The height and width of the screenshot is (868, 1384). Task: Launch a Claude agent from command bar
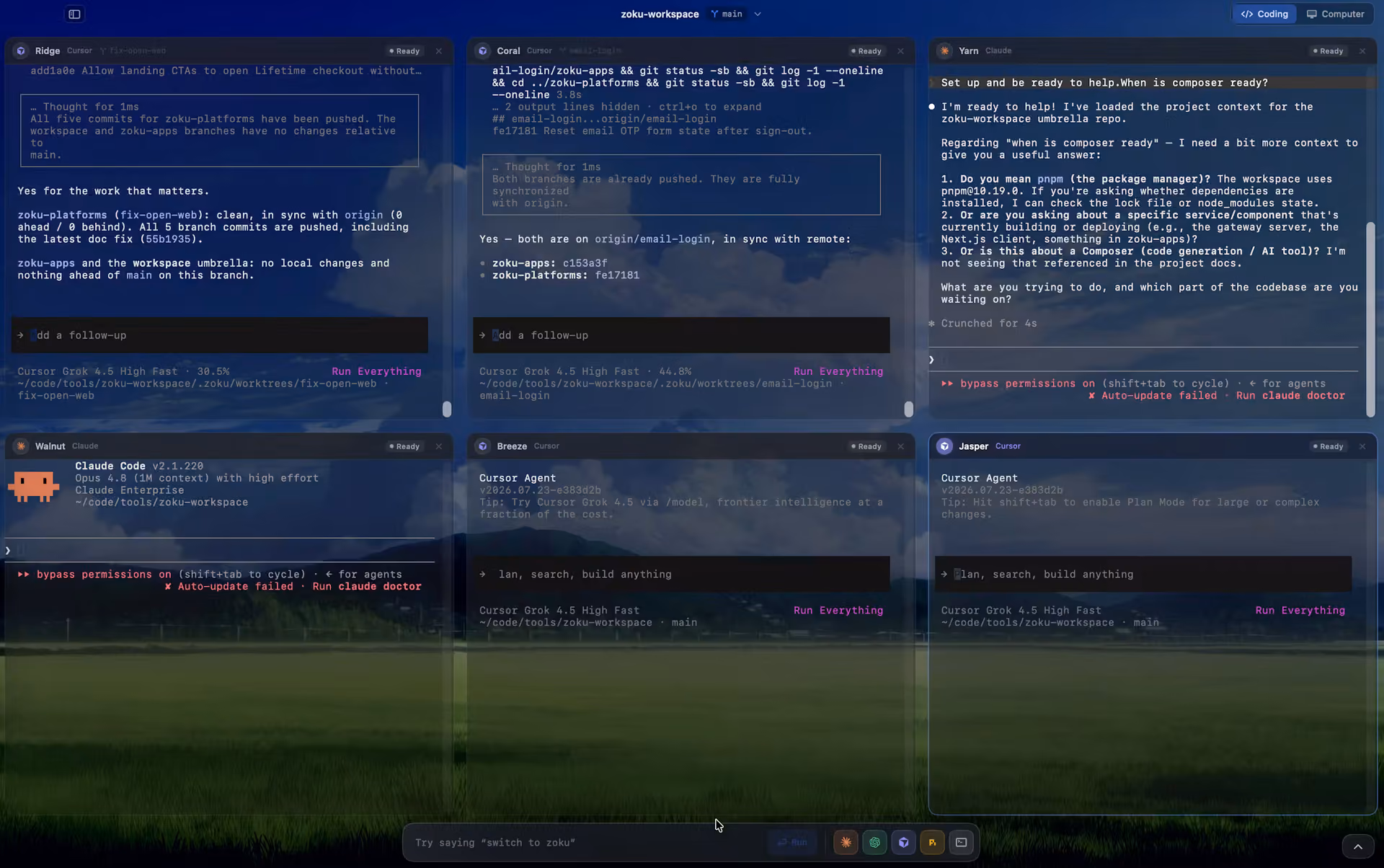846,843
